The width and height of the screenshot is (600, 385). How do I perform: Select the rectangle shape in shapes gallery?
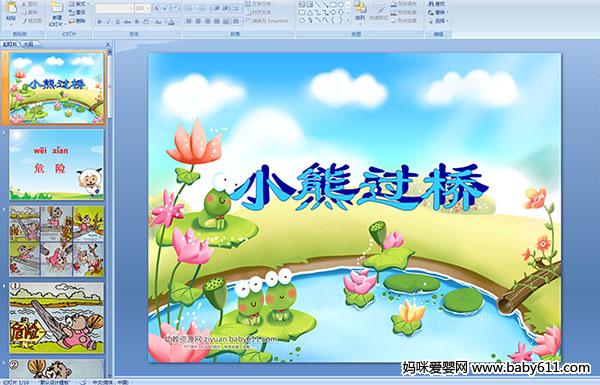[333, 5]
